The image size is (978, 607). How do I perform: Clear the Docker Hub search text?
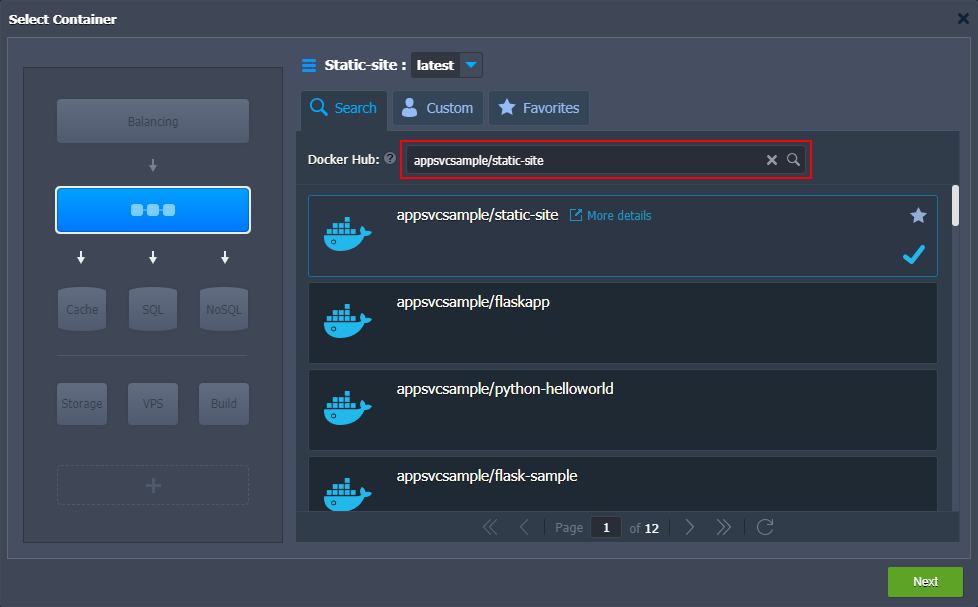(x=772, y=160)
